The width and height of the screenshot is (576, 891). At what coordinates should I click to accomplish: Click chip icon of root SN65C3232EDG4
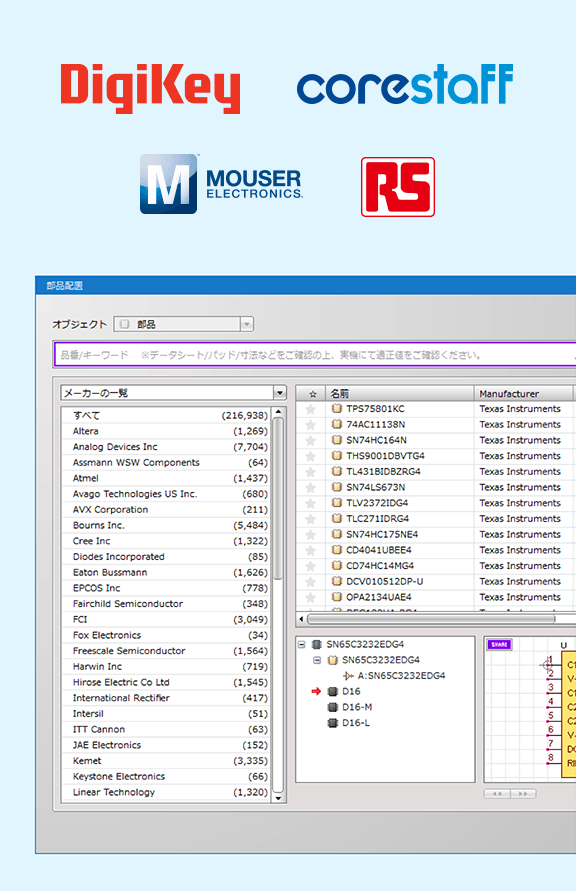click(x=317, y=644)
